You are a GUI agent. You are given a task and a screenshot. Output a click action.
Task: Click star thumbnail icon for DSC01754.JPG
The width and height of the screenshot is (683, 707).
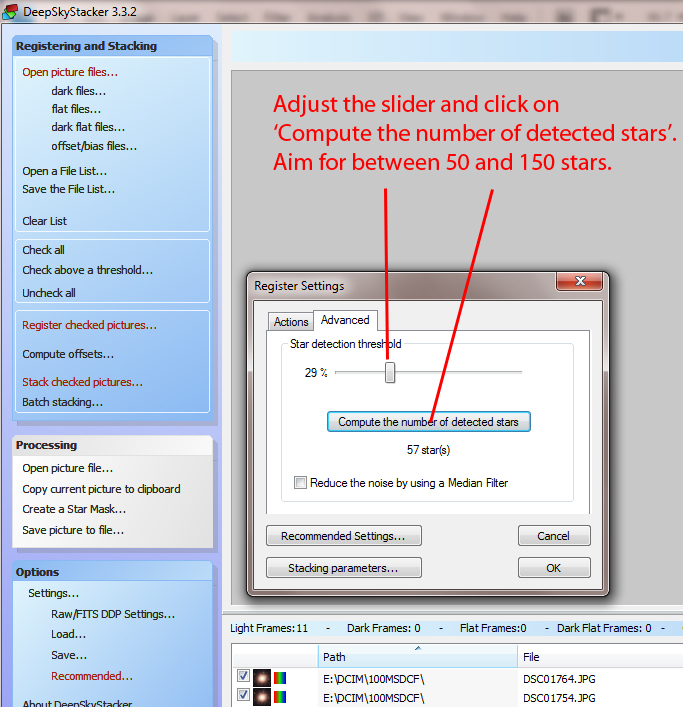coord(261,697)
